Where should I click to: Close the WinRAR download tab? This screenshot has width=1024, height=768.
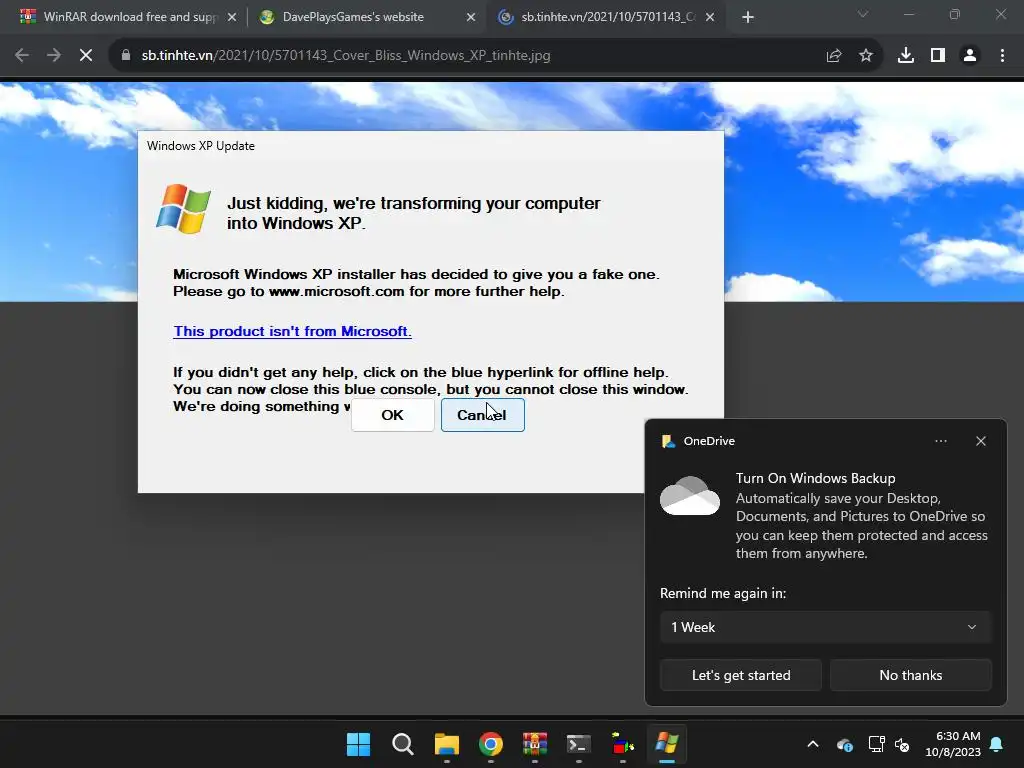click(232, 18)
